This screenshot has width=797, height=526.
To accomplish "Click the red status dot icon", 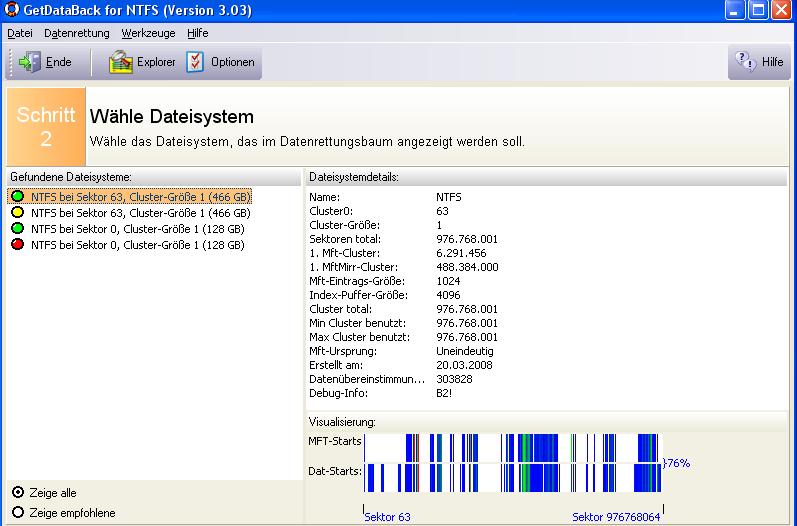I will (18, 244).
